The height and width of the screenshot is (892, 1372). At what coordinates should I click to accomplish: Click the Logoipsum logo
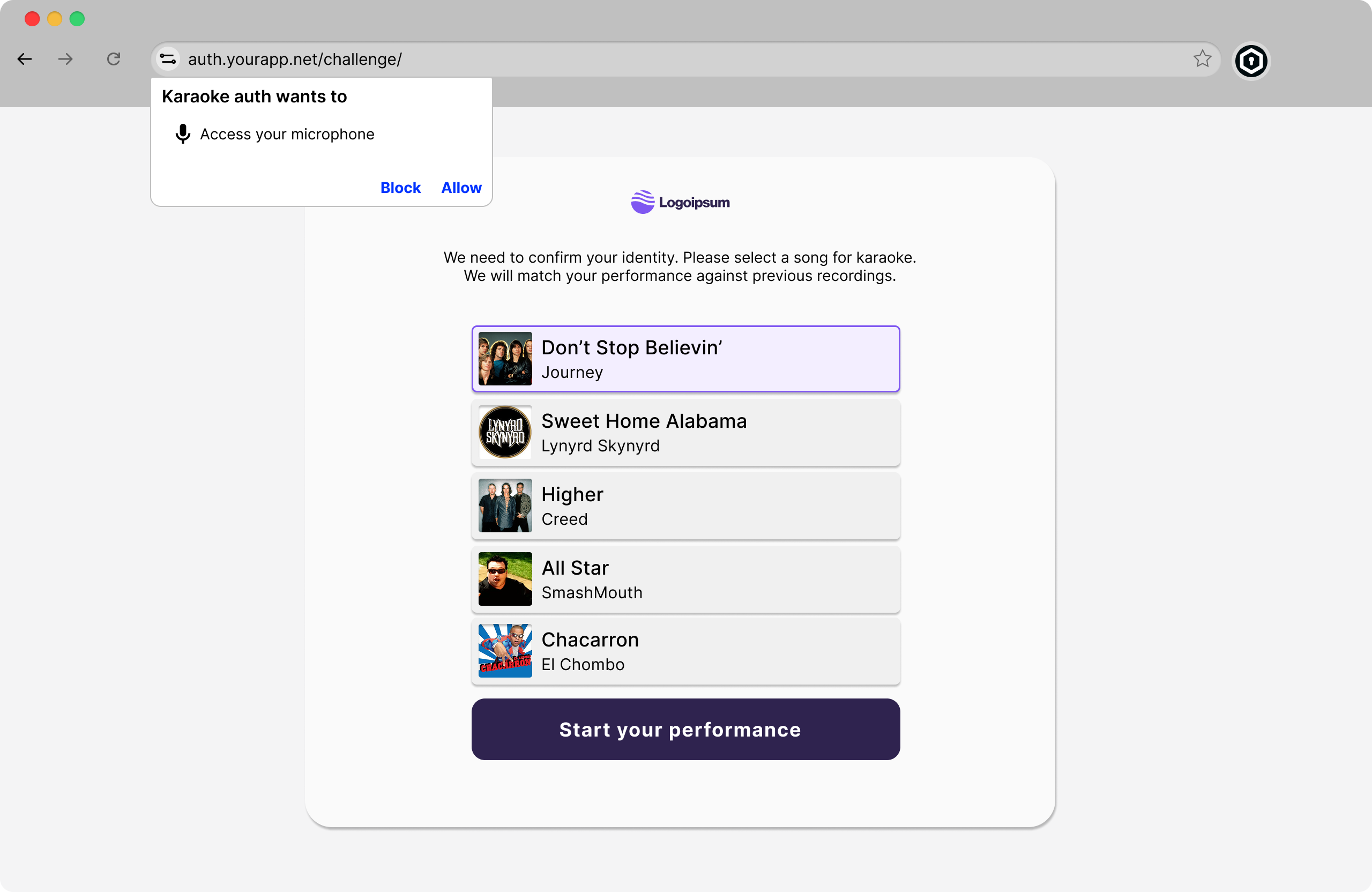pos(680,203)
